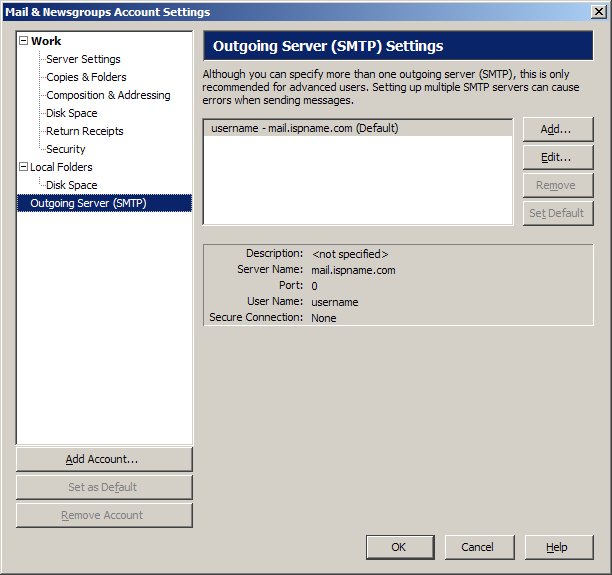Open Composition & Addressing settings
Screen dimensions: 612x575
coord(108,95)
